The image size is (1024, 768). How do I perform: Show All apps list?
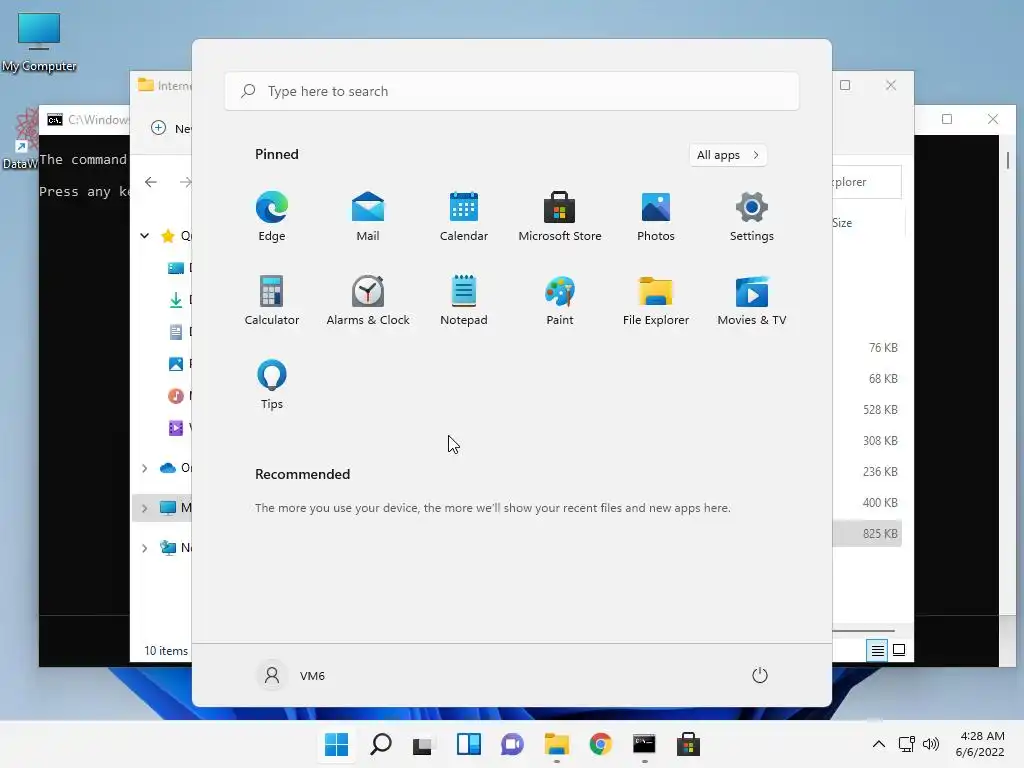pos(728,155)
